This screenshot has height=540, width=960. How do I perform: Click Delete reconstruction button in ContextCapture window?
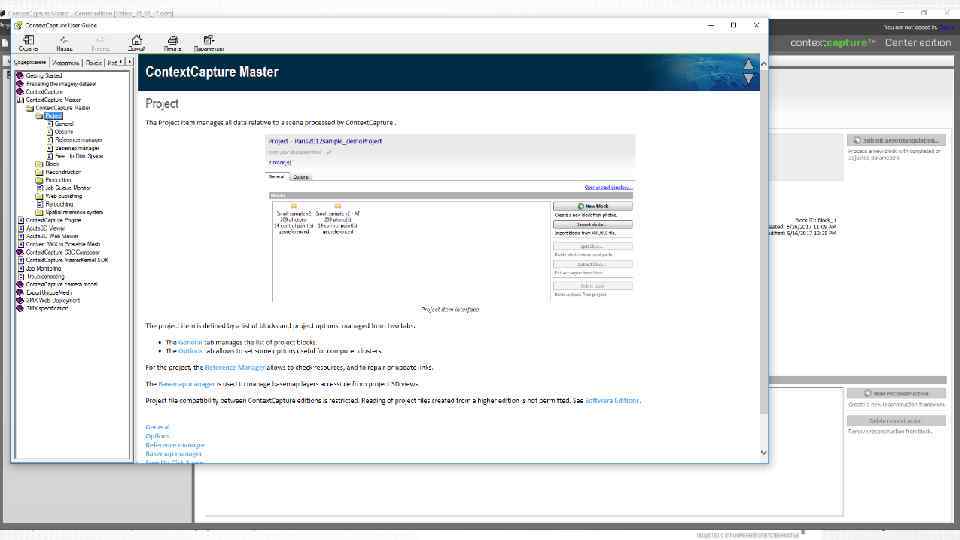click(896, 421)
